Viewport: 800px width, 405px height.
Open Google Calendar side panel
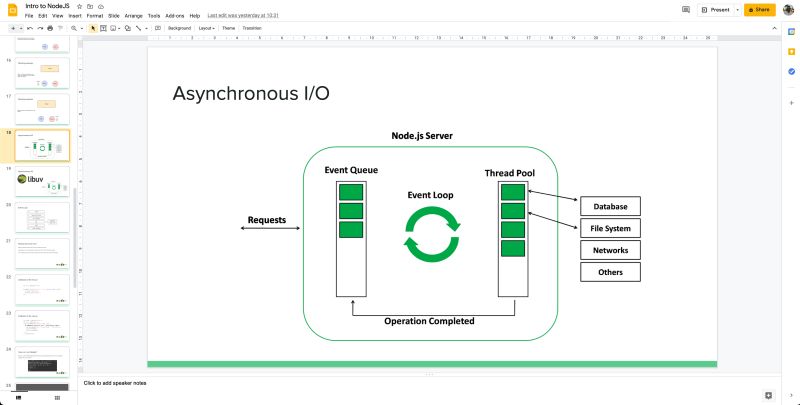click(x=791, y=32)
